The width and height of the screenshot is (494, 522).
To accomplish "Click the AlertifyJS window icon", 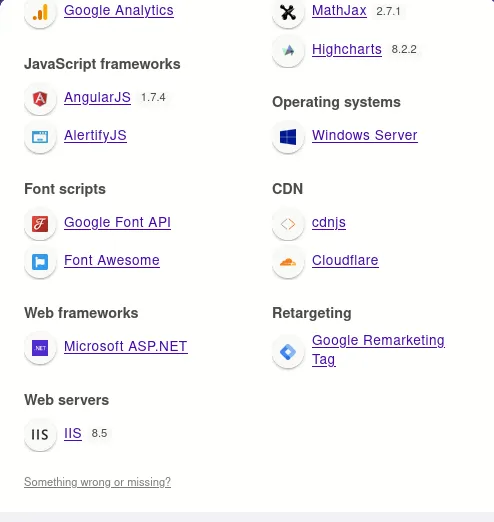I will click(40, 137).
